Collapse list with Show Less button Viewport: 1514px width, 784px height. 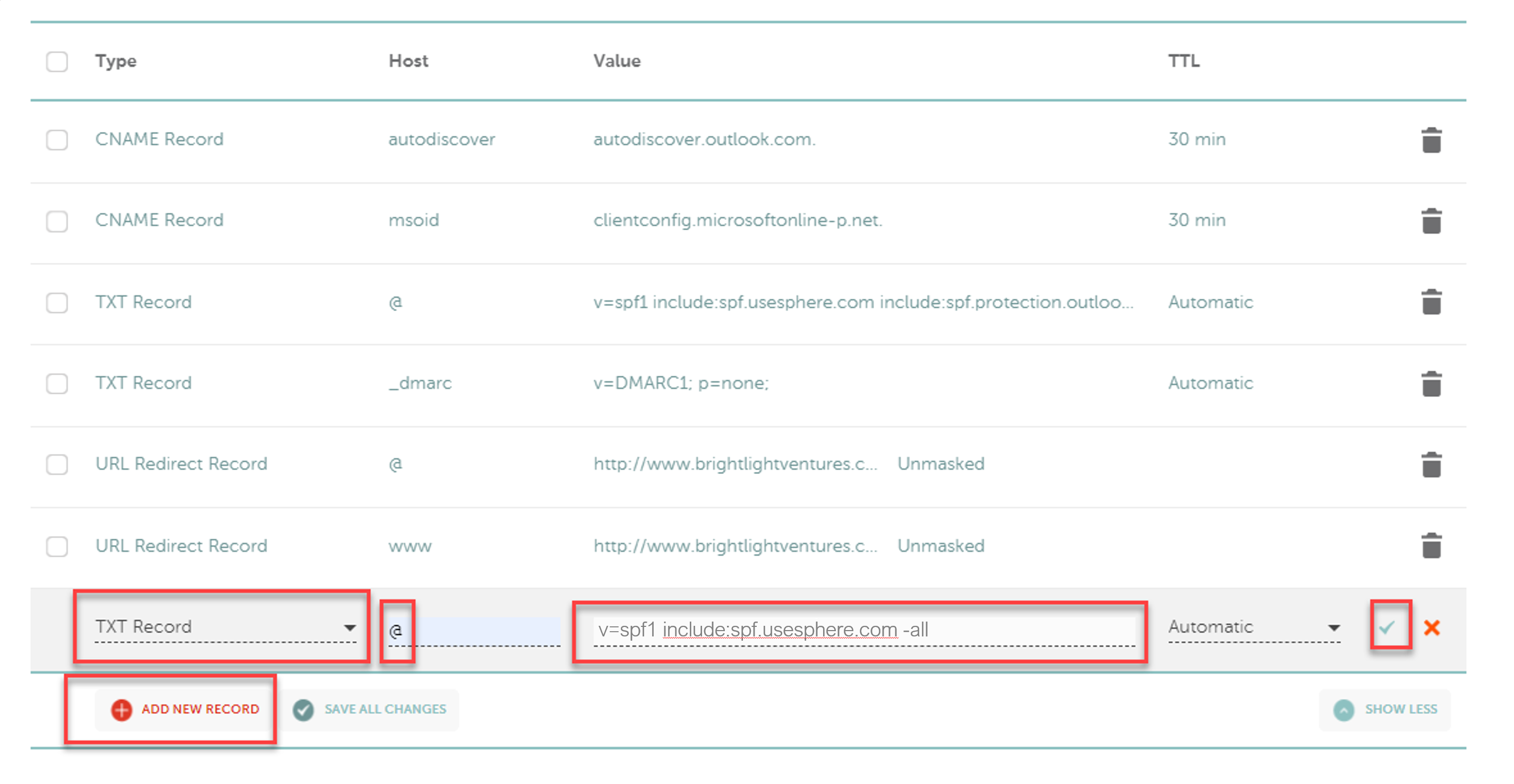click(x=1385, y=709)
